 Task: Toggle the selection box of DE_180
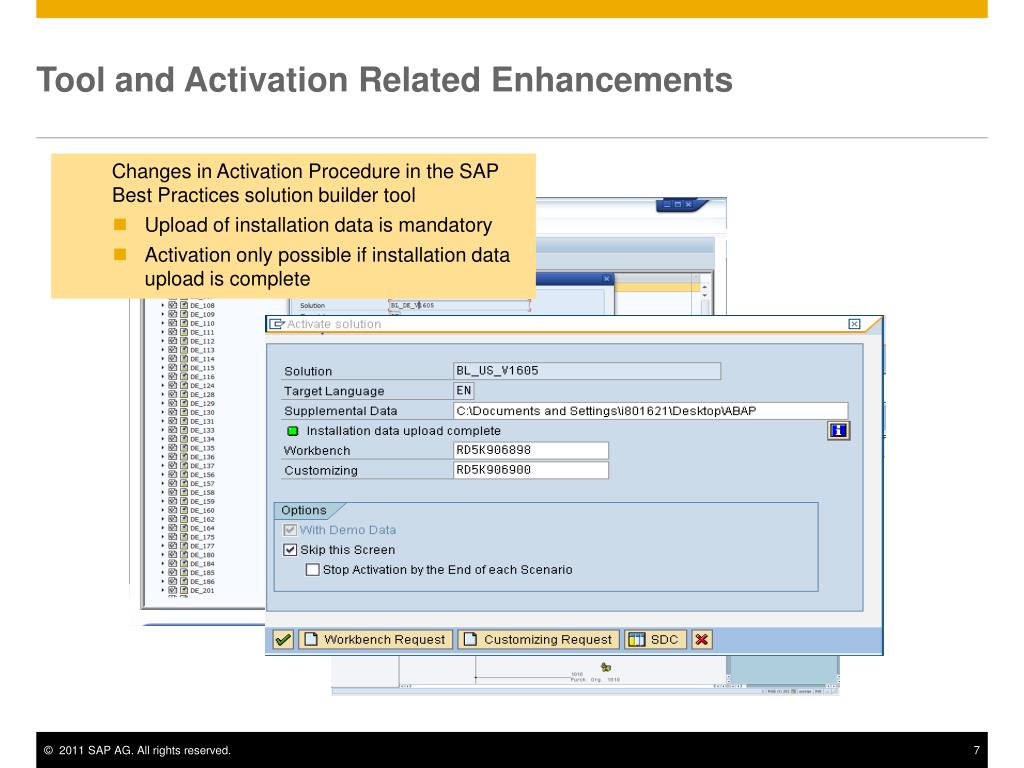point(172,555)
